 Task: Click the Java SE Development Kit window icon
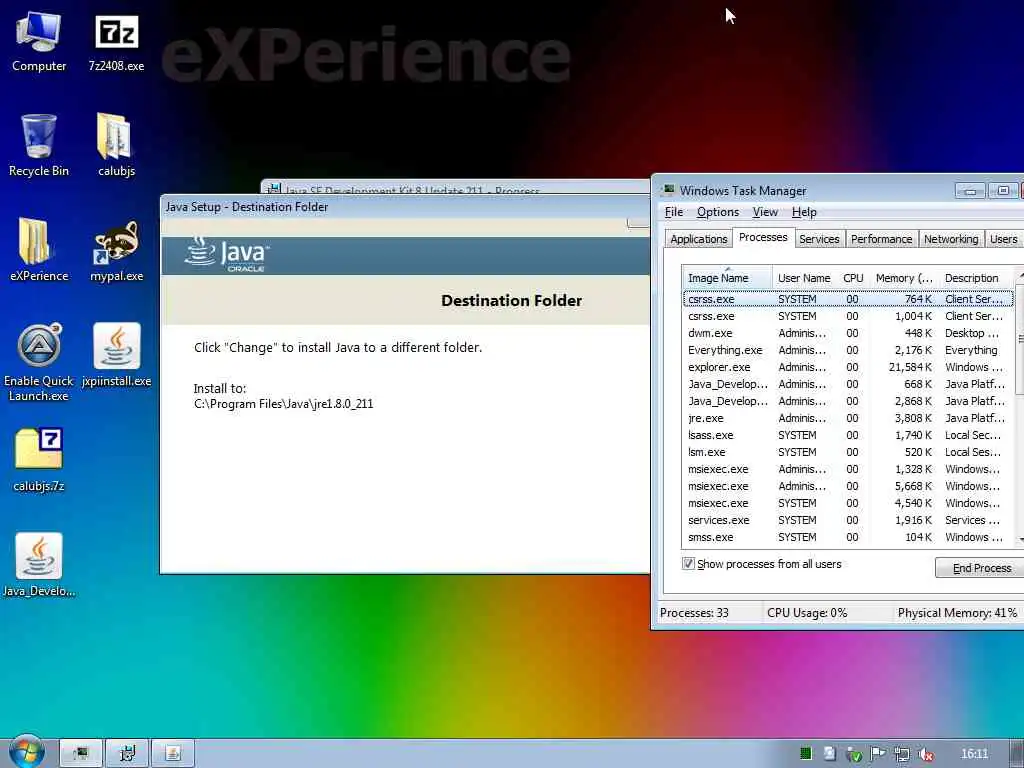pyautogui.click(x=274, y=189)
